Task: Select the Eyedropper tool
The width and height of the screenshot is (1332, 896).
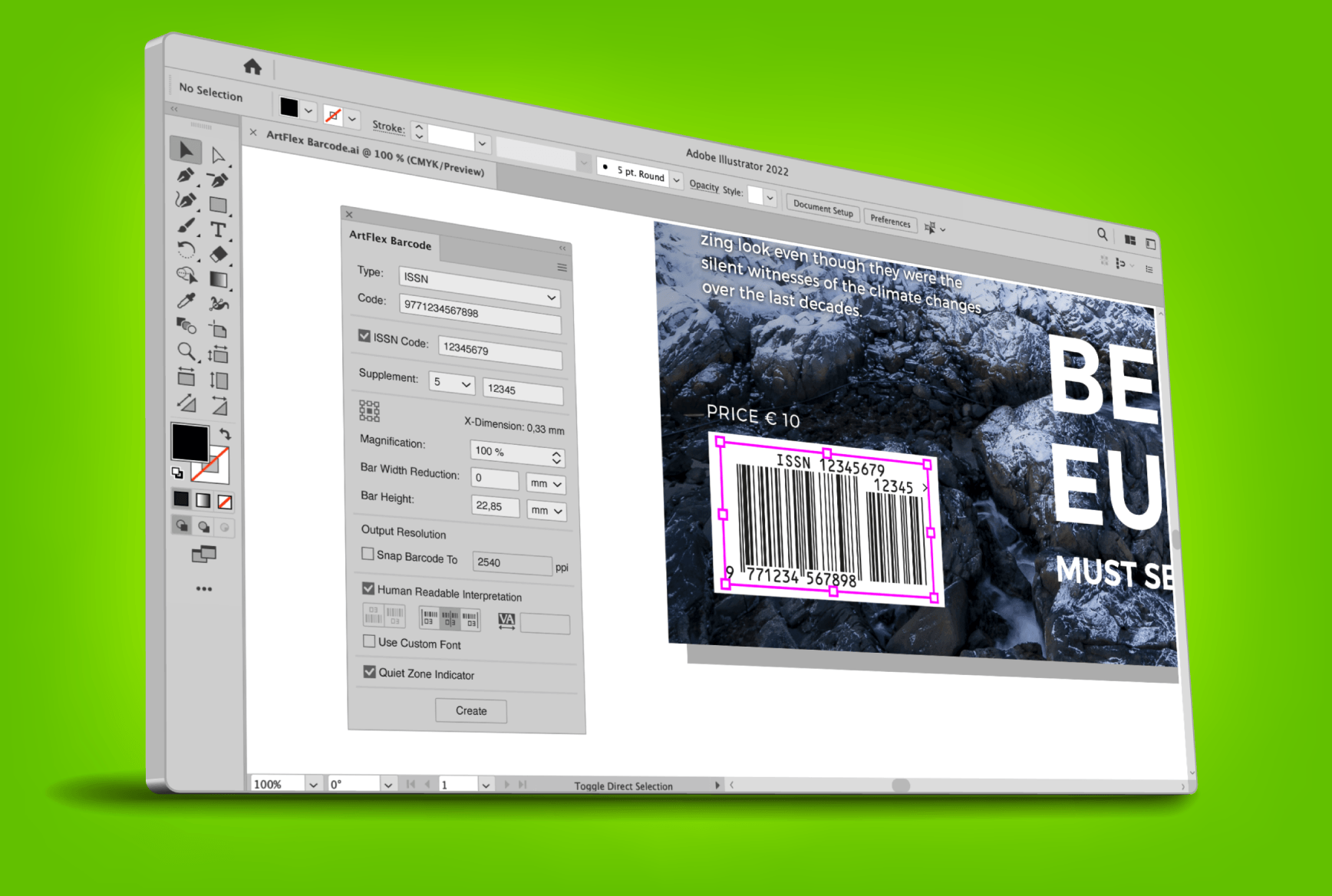Action: [x=186, y=301]
